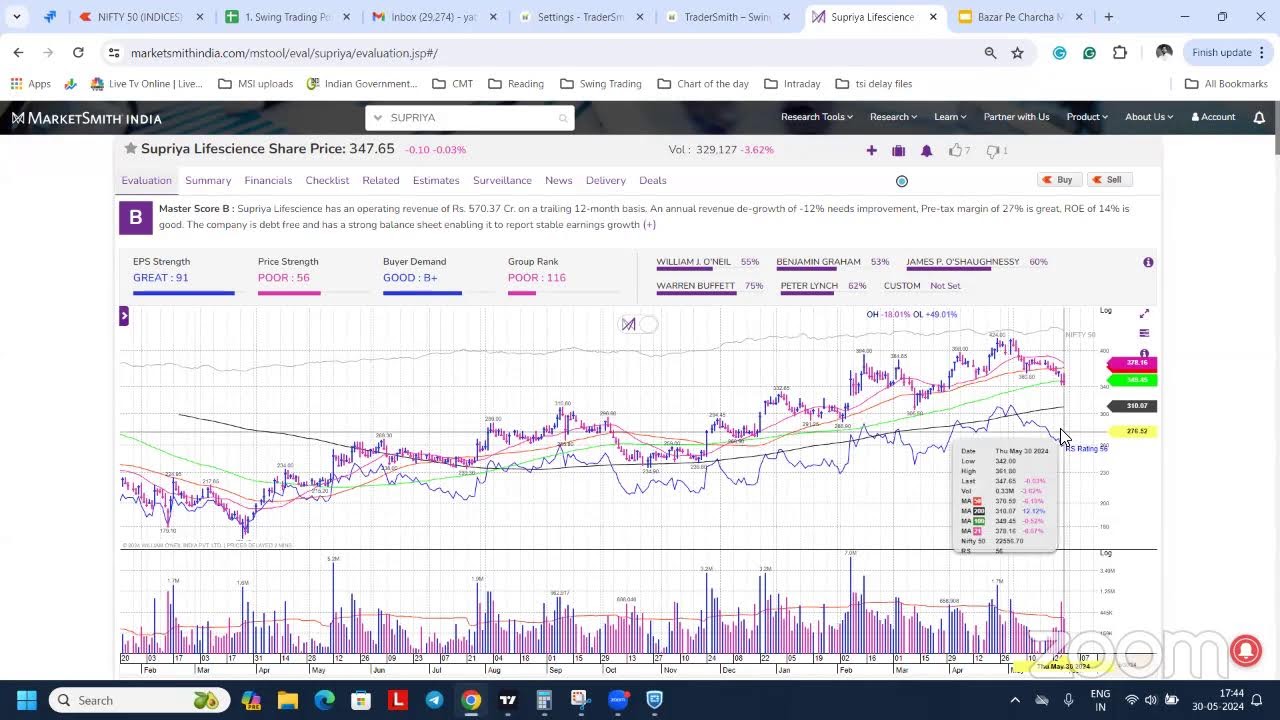This screenshot has width=1280, height=720.
Task: Expand Product menu
Action: tap(1087, 117)
